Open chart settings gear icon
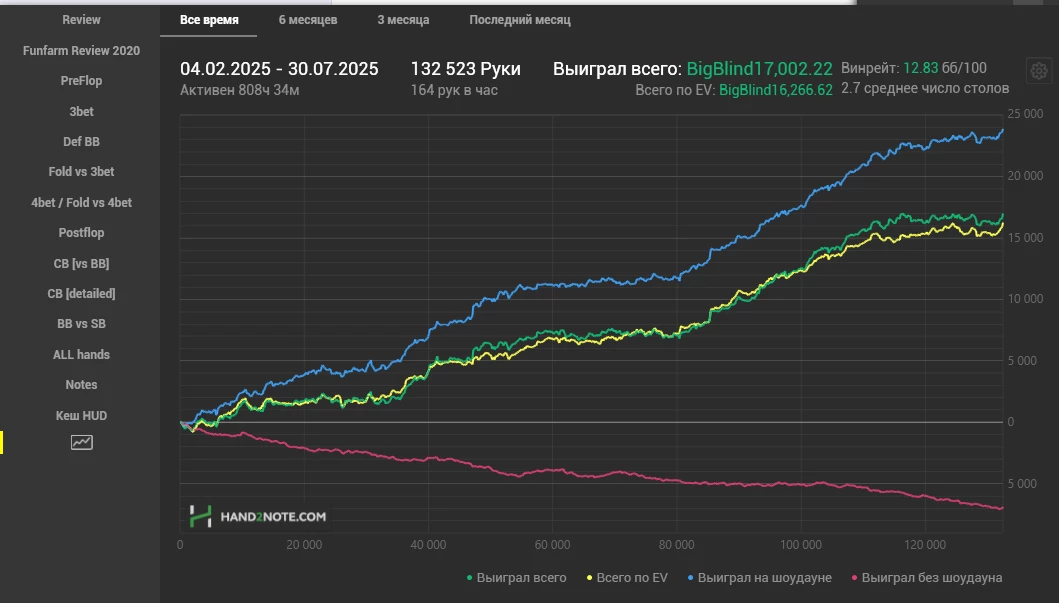 pyautogui.click(x=1039, y=71)
